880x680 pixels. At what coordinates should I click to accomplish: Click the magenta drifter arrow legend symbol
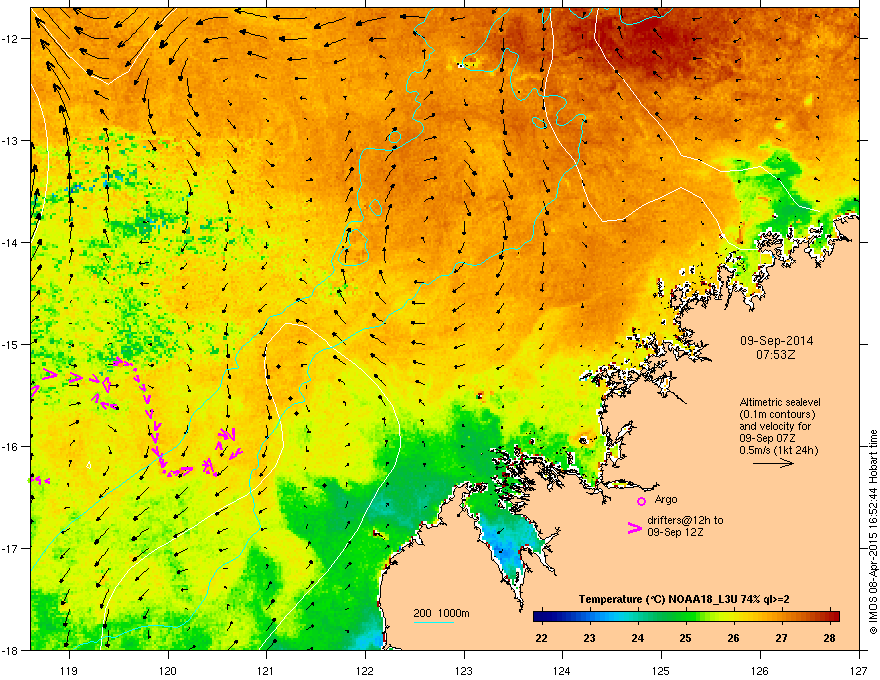[x=634, y=527]
